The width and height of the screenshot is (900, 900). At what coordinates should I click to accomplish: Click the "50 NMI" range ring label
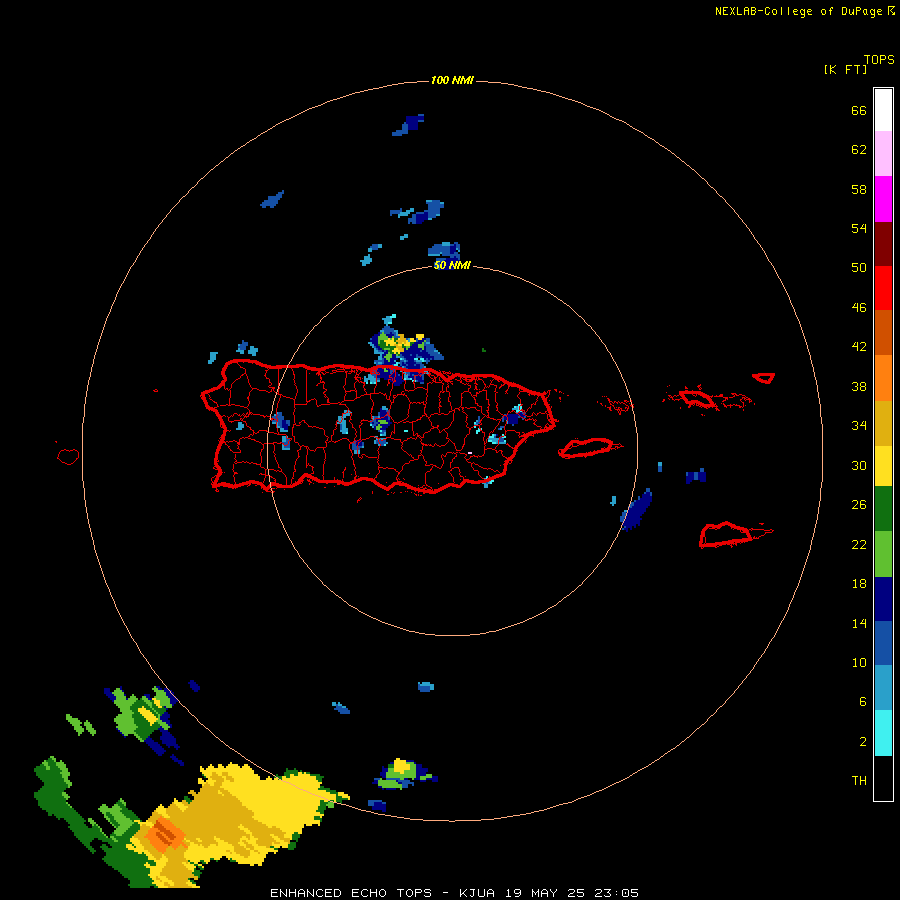pyautogui.click(x=452, y=265)
